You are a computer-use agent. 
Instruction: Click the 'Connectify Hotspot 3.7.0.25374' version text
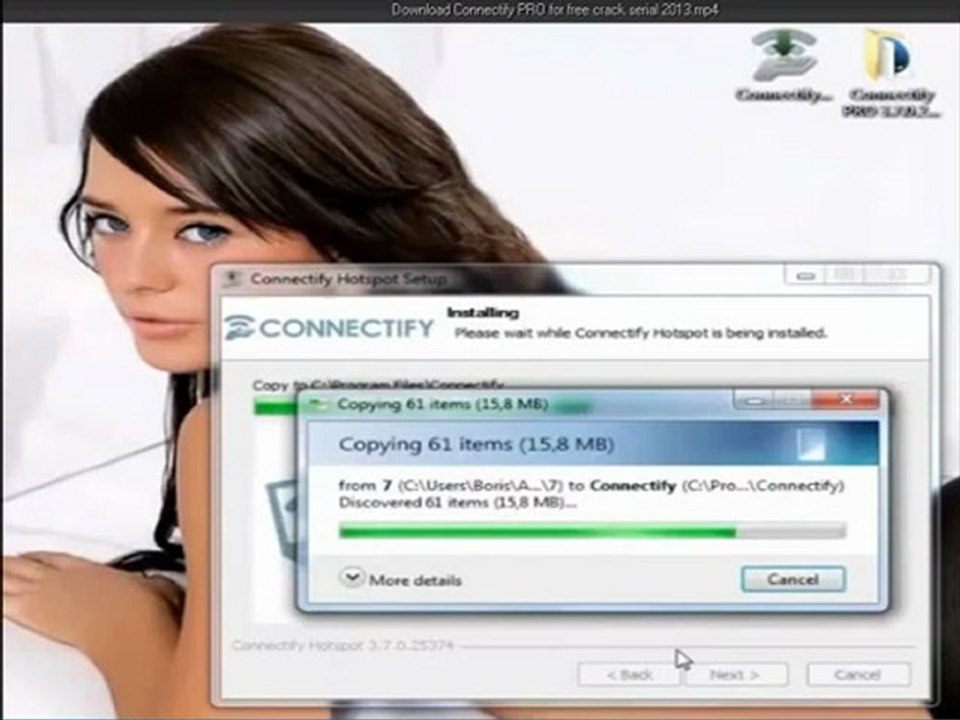(x=342, y=645)
